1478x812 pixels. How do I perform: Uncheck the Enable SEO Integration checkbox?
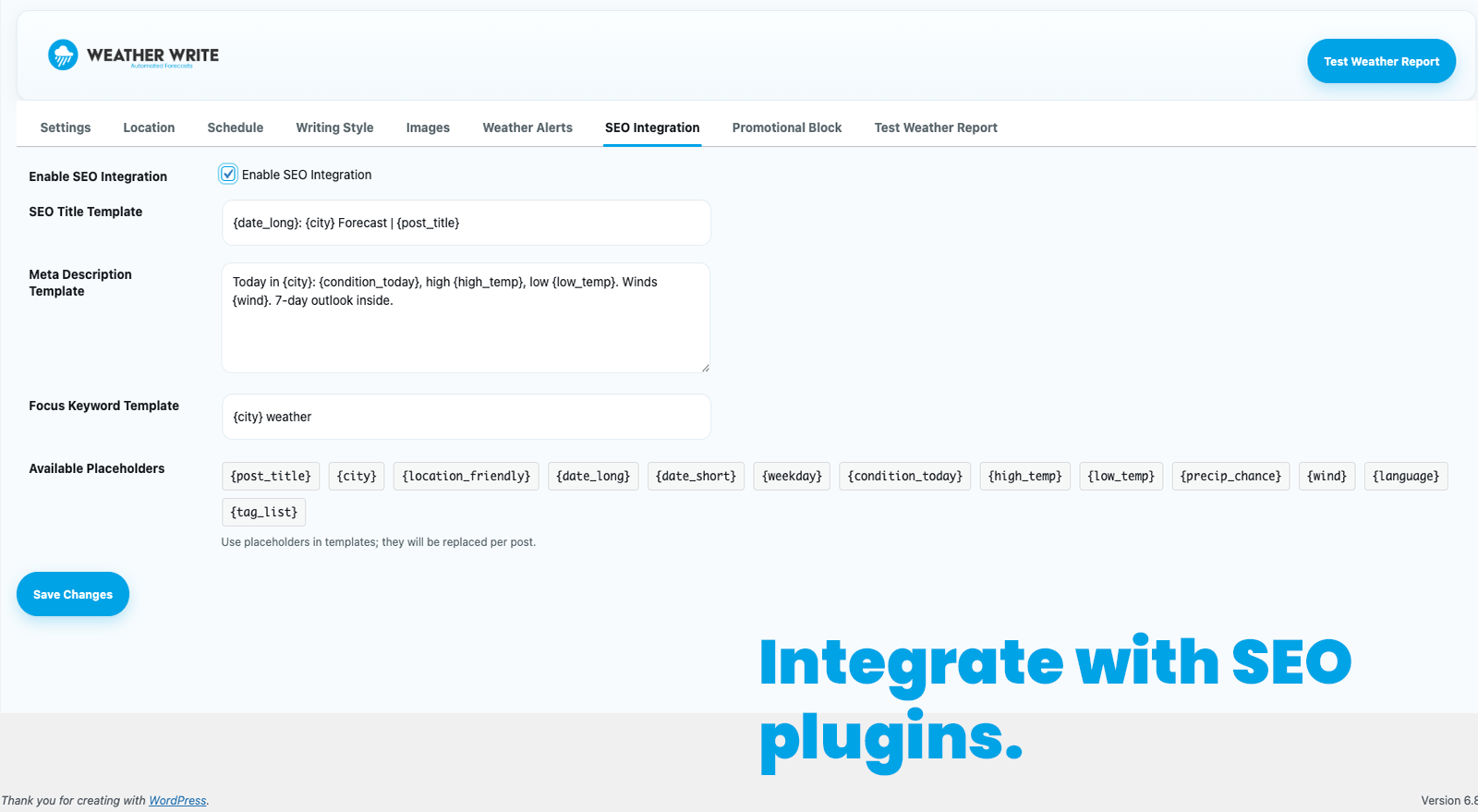[x=228, y=174]
